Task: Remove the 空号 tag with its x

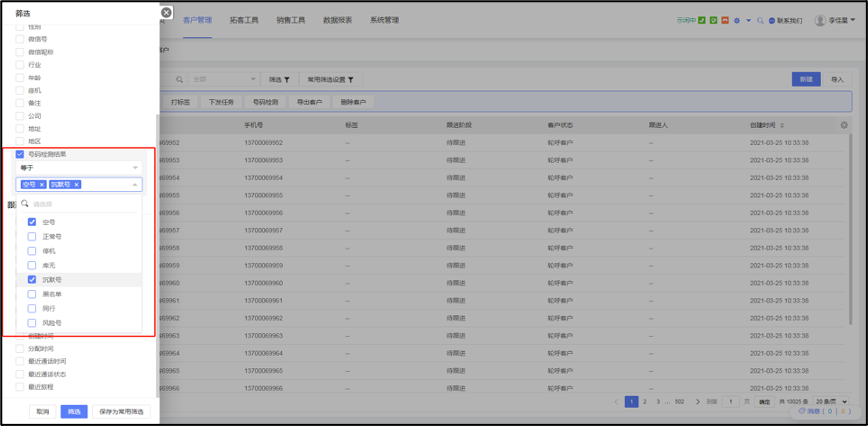Action: (x=42, y=184)
